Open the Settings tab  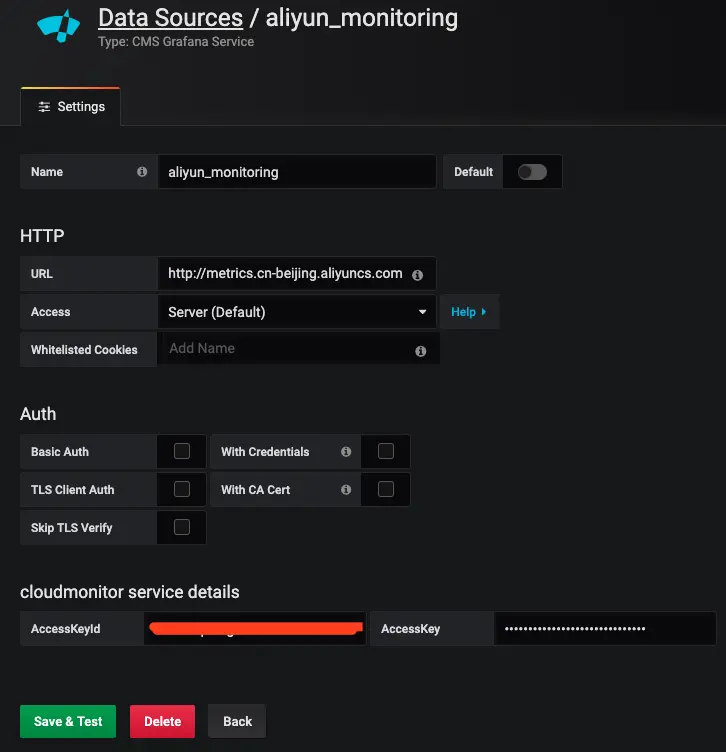click(71, 106)
